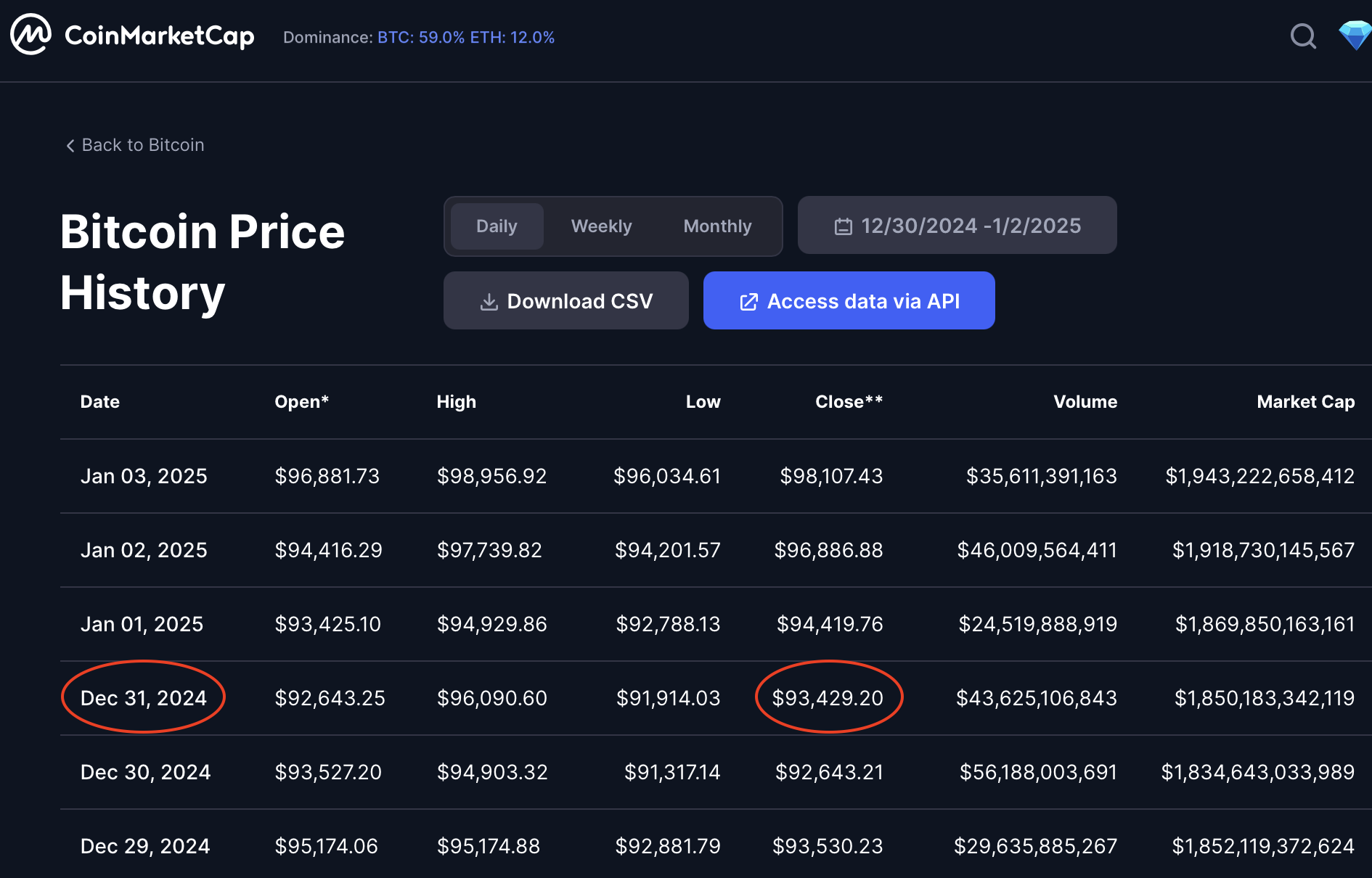Click the back chevron beside Back to Bitcoin

(70, 146)
